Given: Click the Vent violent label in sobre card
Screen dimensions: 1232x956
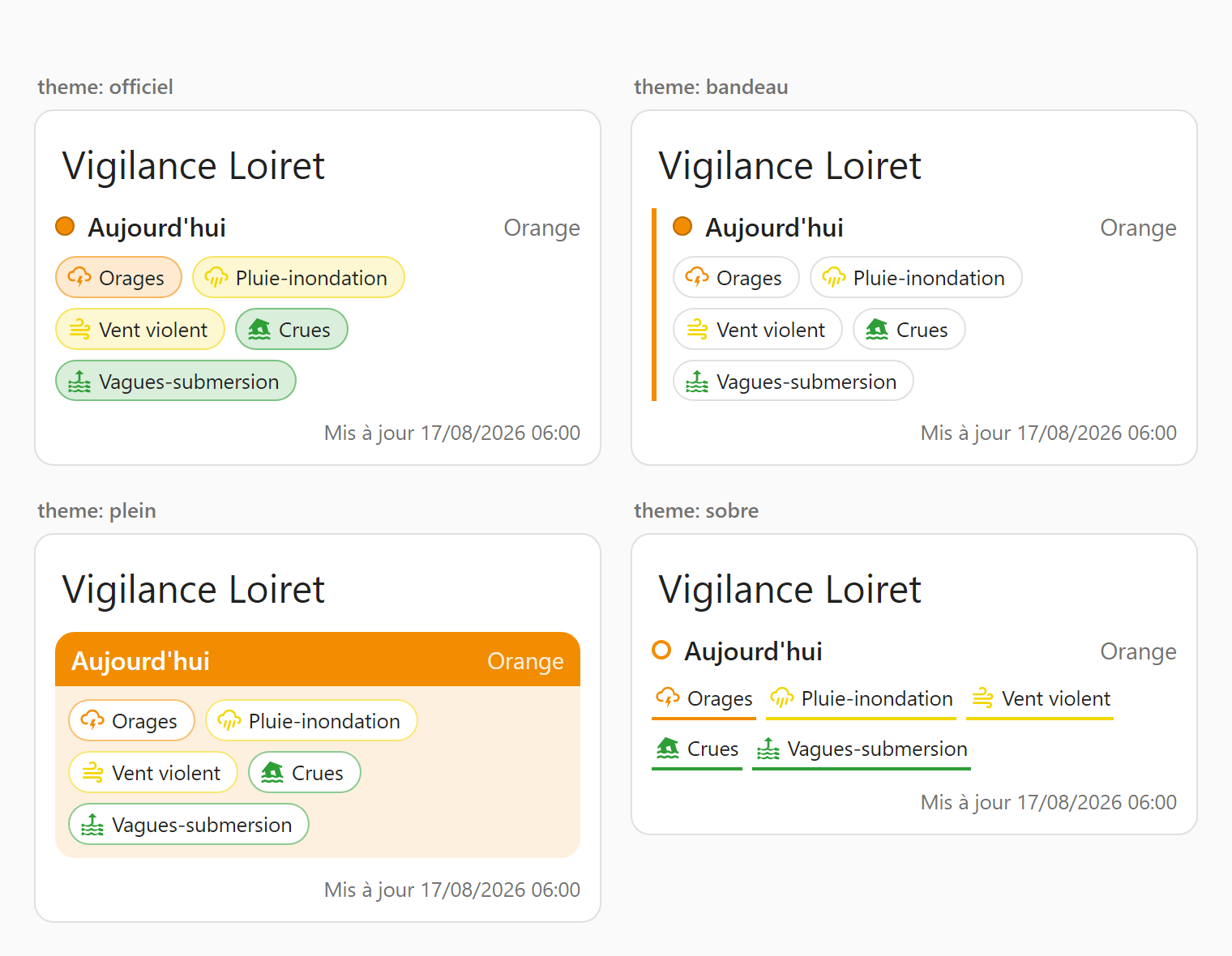Looking at the screenshot, I should point(1056,698).
